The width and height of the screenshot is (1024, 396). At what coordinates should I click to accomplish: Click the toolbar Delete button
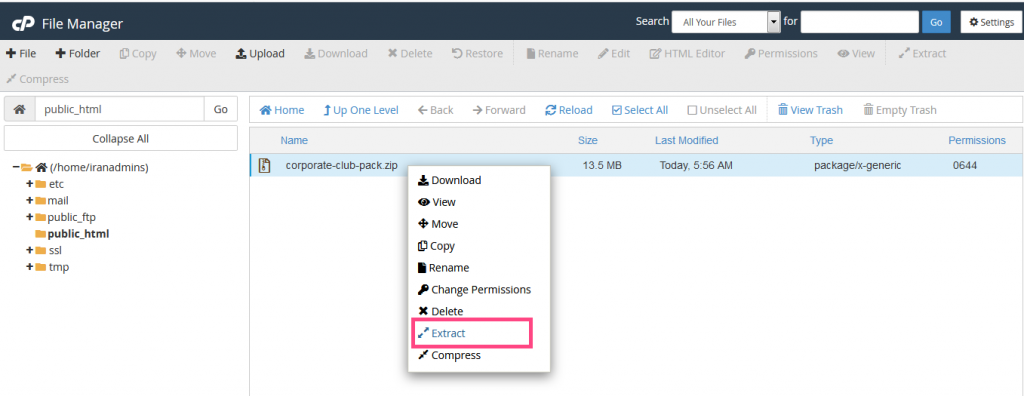[x=410, y=54]
